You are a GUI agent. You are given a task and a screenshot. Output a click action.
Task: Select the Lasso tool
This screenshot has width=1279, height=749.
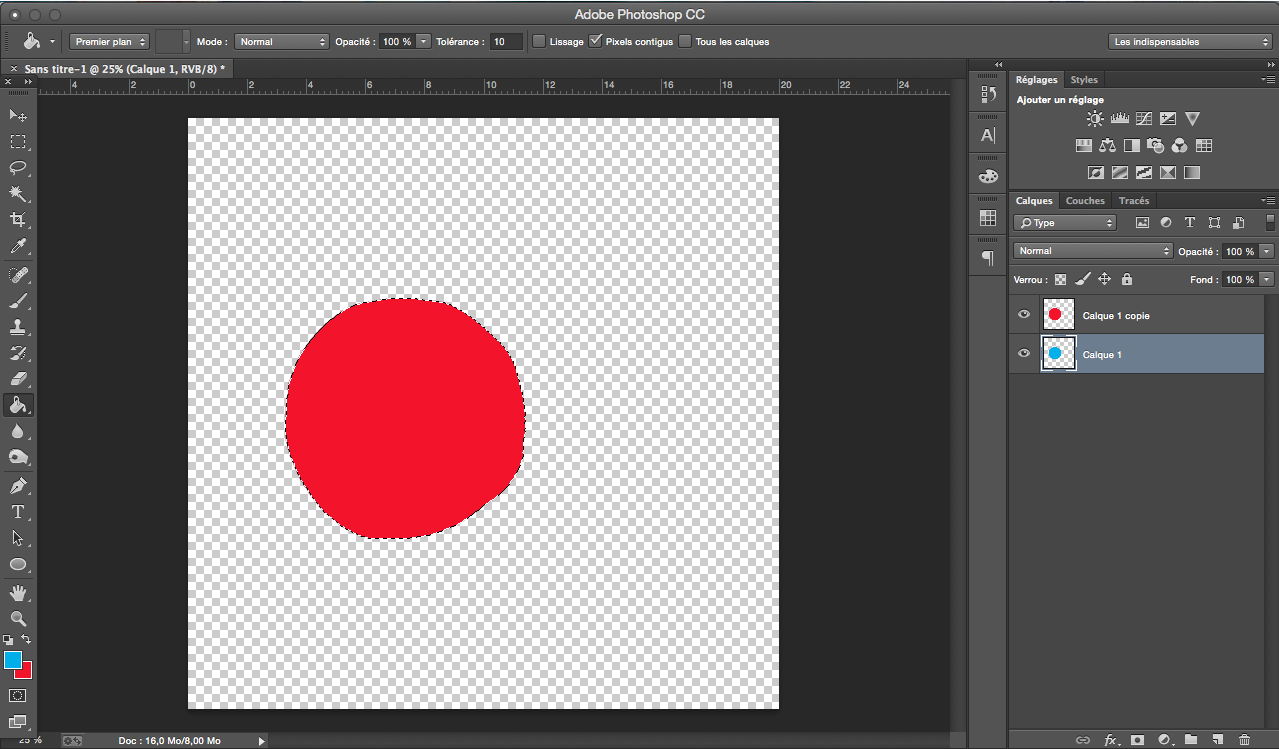coord(18,168)
